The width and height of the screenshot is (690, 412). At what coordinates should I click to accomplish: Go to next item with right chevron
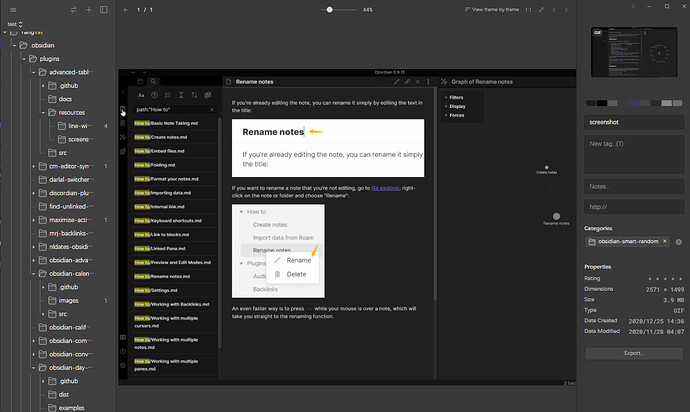pyautogui.click(x=566, y=10)
